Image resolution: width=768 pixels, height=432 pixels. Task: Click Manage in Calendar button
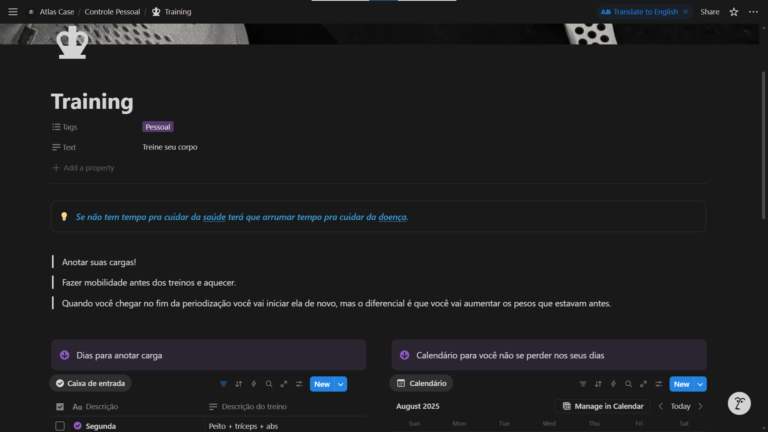point(602,407)
